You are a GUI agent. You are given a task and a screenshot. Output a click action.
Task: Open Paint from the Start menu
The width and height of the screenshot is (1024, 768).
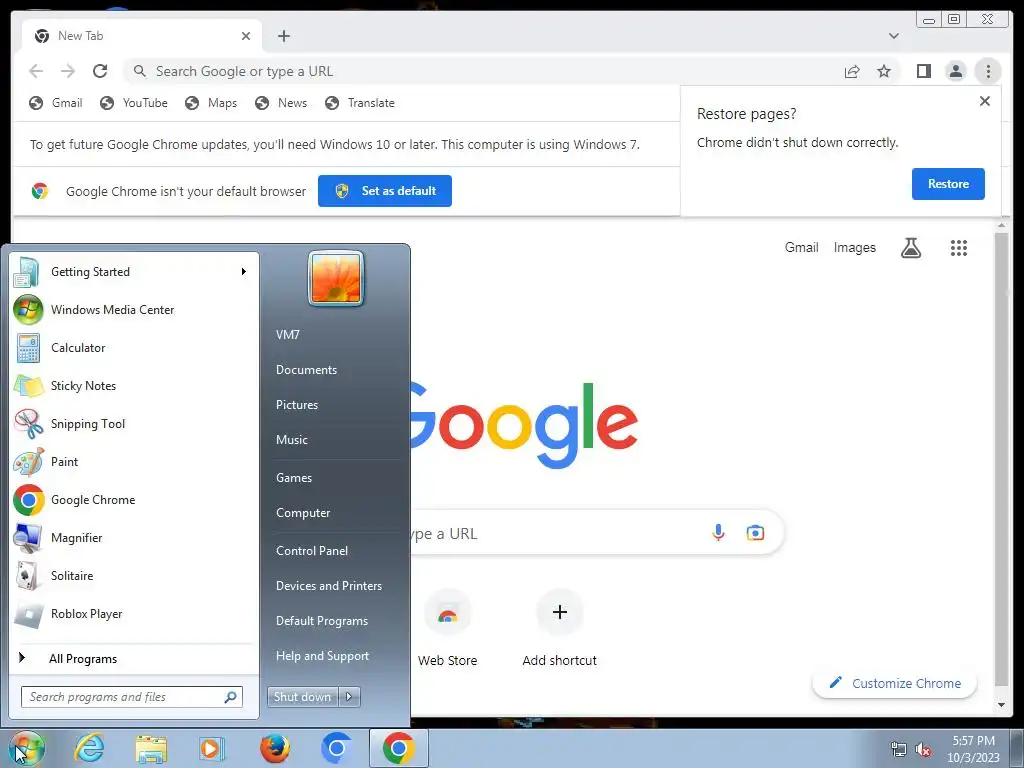pyautogui.click(x=134, y=462)
